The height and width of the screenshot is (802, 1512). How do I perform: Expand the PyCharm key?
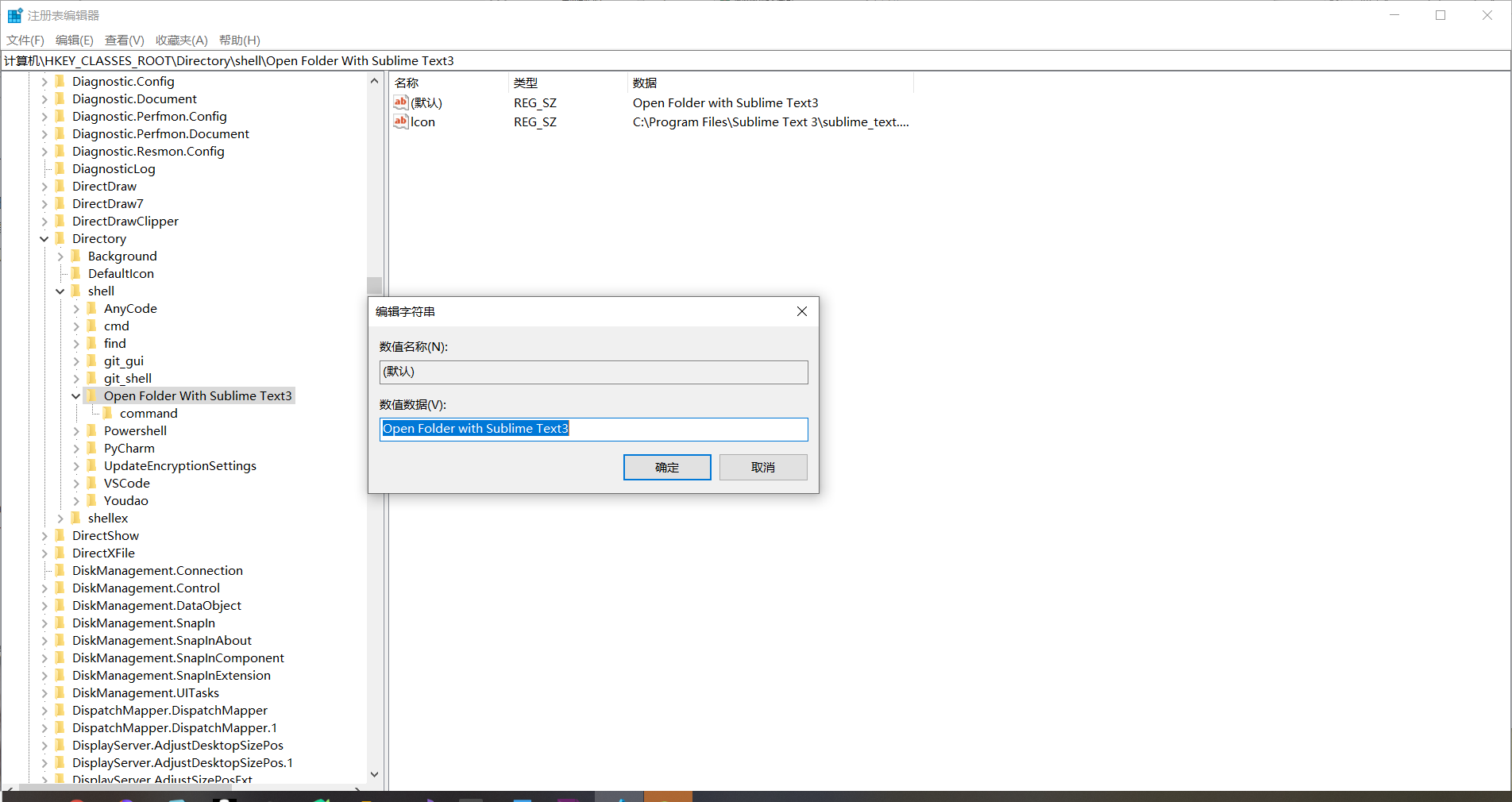pyautogui.click(x=76, y=448)
